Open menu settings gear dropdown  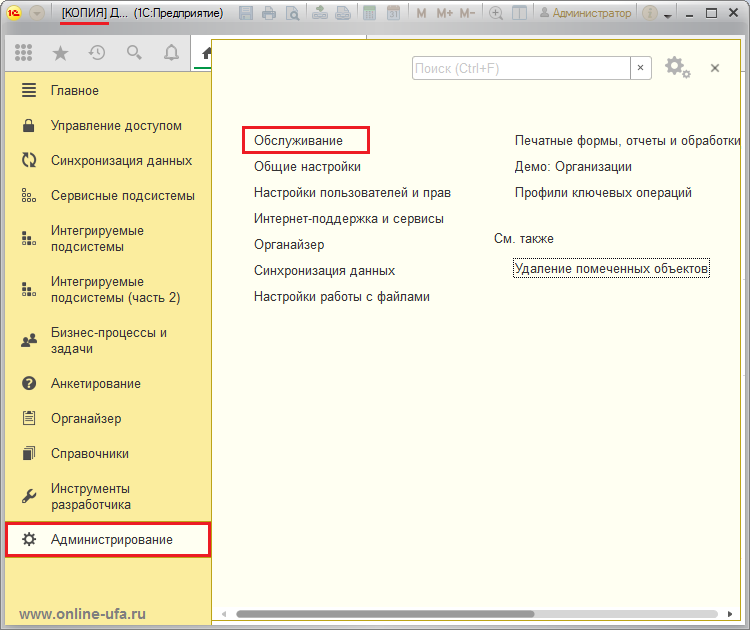(678, 67)
